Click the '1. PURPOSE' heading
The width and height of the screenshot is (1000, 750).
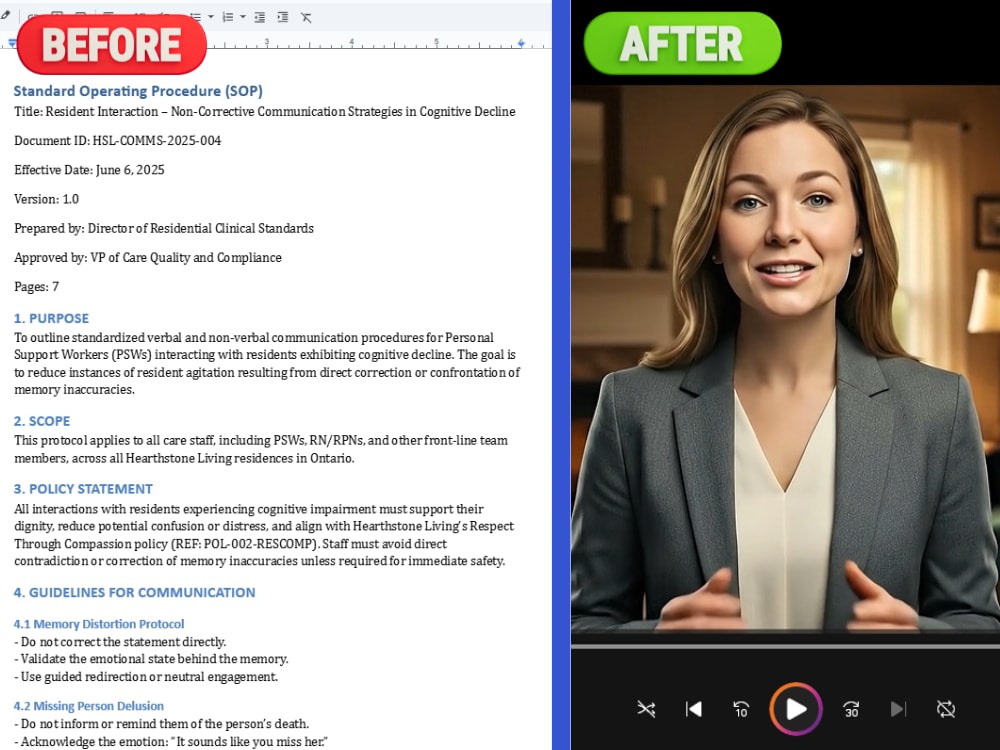pos(51,318)
